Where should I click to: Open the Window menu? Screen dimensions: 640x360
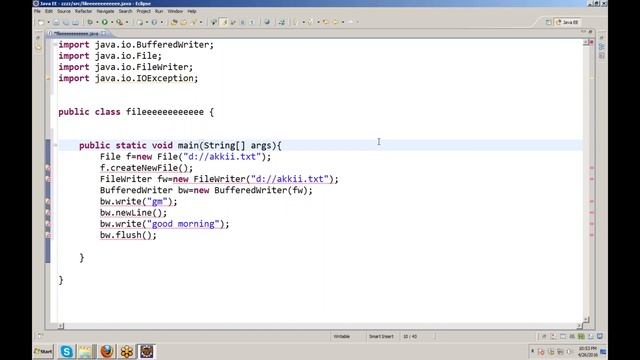[x=175, y=11]
